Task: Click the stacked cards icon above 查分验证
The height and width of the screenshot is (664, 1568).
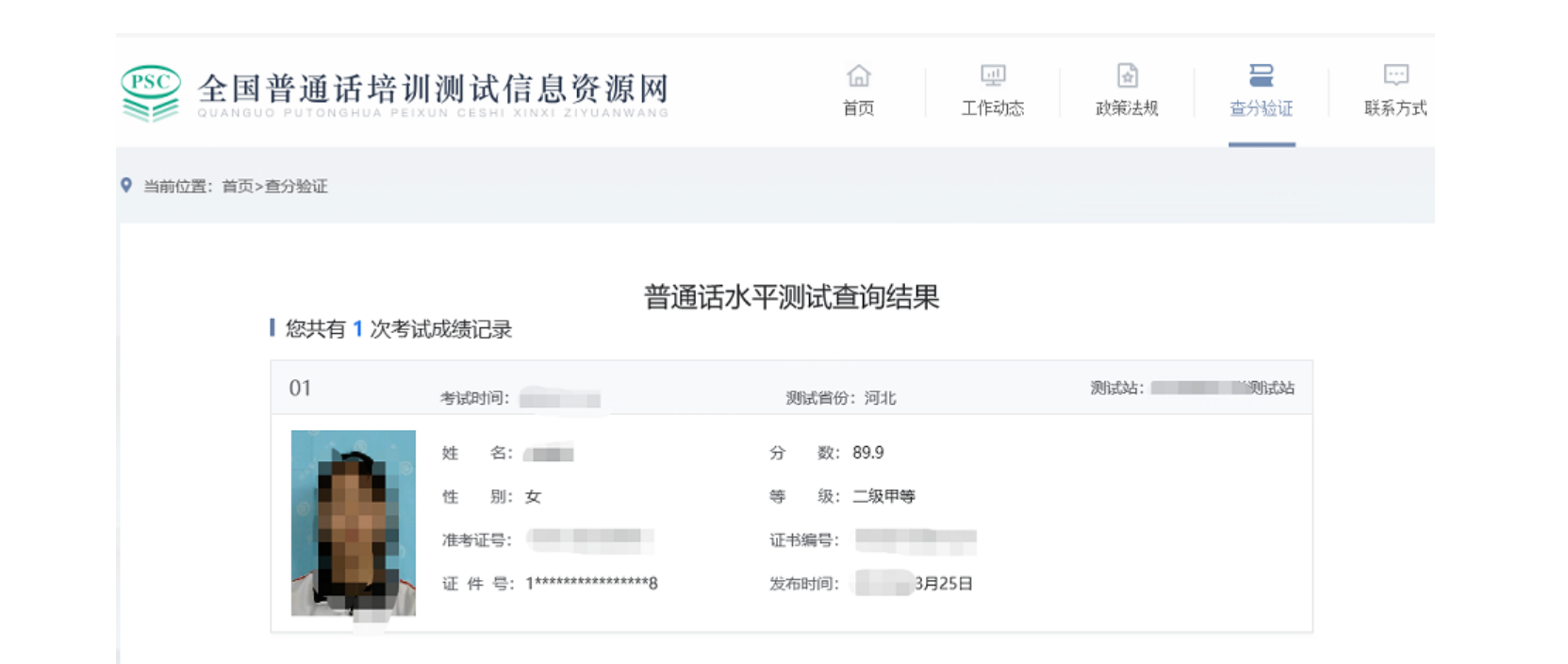Action: (1261, 75)
